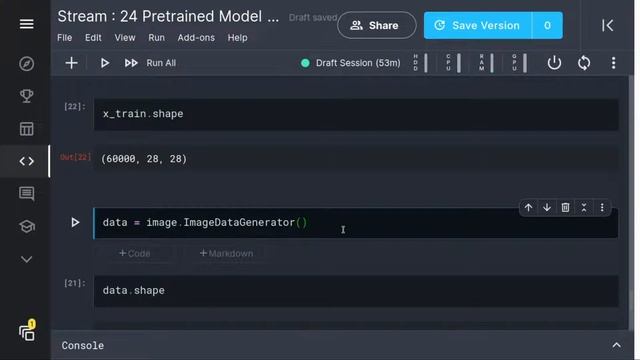Click the data.shape code cell
The width and height of the screenshot is (640, 360).
click(356, 291)
